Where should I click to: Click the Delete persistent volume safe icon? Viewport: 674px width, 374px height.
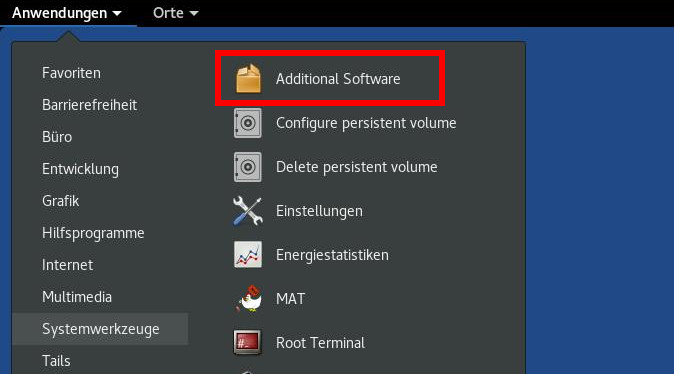248,167
